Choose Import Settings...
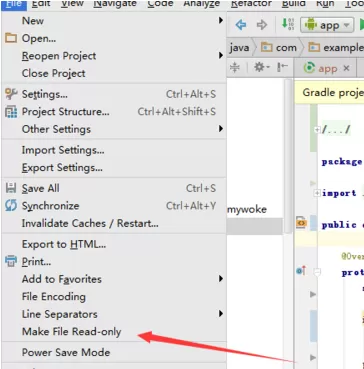The height and width of the screenshot is (369, 364). pos(114,150)
